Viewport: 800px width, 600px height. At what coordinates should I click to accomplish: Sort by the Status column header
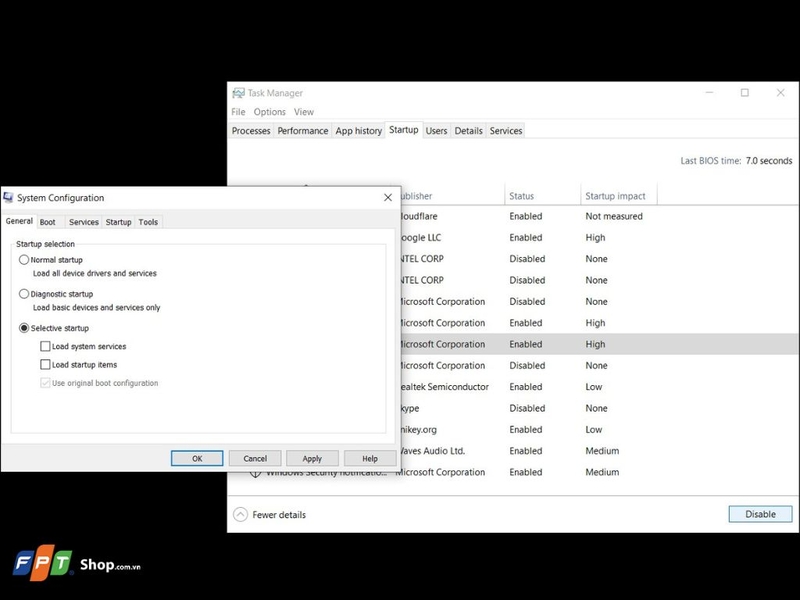543,196
